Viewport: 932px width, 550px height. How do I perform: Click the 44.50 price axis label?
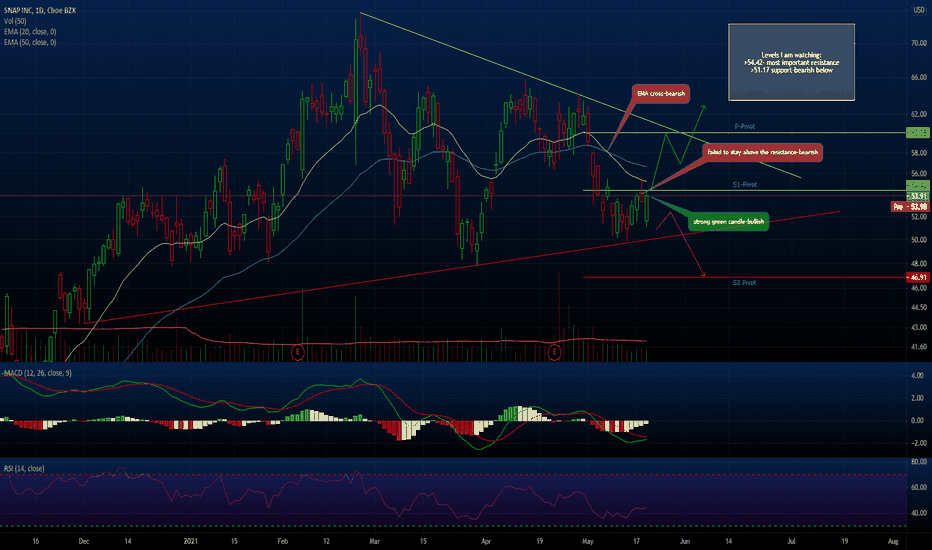tap(918, 308)
